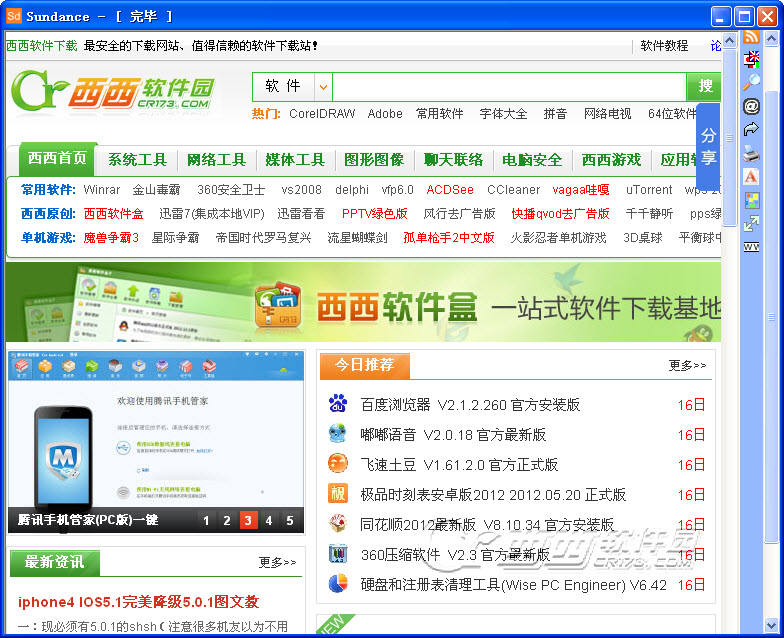784x638 pixels.
Task: Click the 西西软件盒 green banner
Action: (364, 302)
